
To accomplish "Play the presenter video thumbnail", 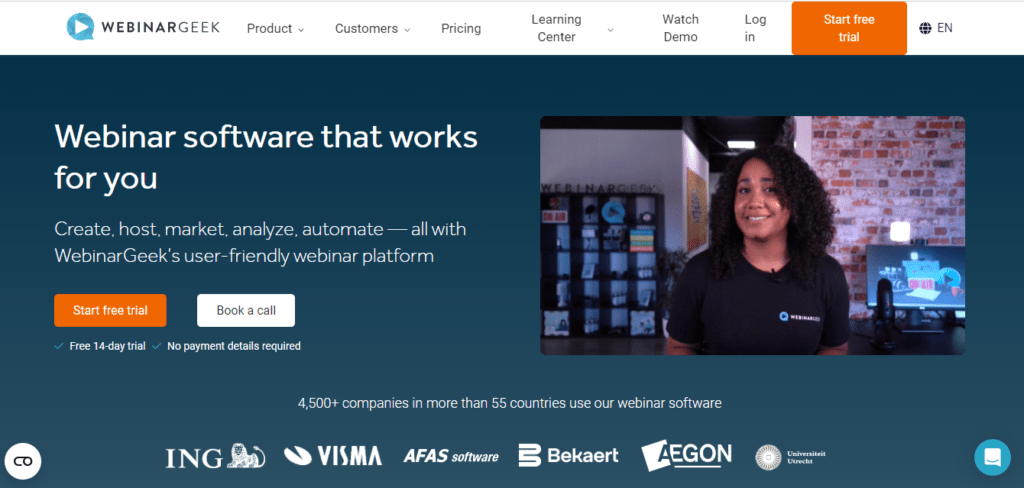I will (752, 236).
